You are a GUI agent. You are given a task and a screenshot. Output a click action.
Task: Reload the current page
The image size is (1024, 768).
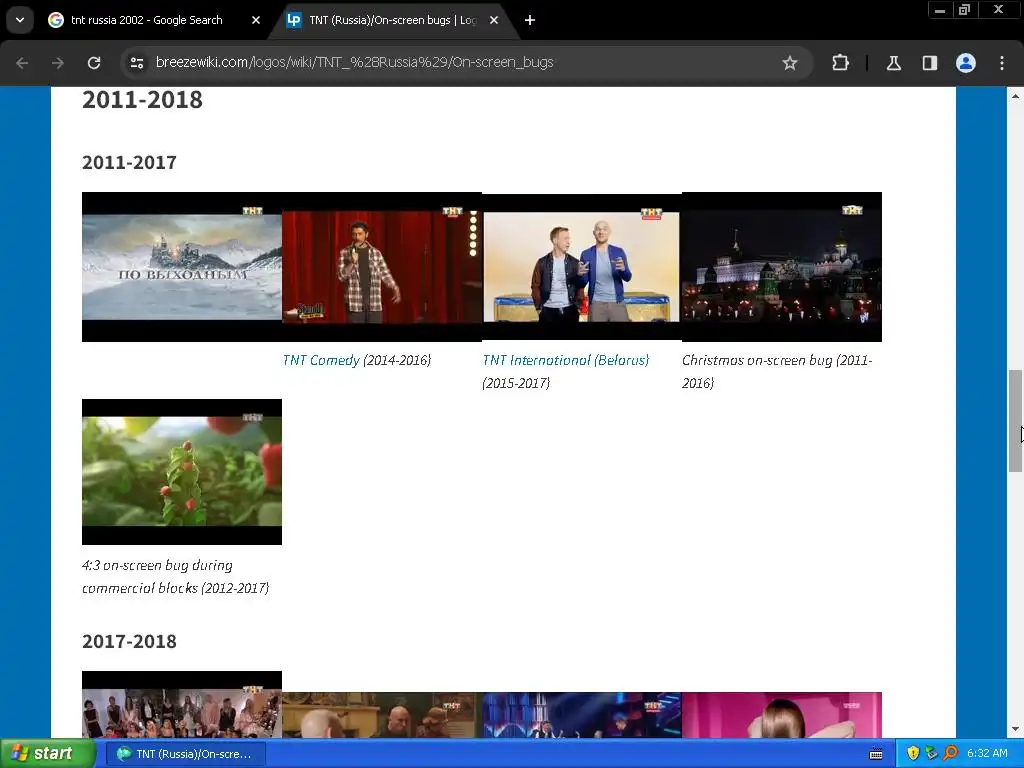[94, 63]
